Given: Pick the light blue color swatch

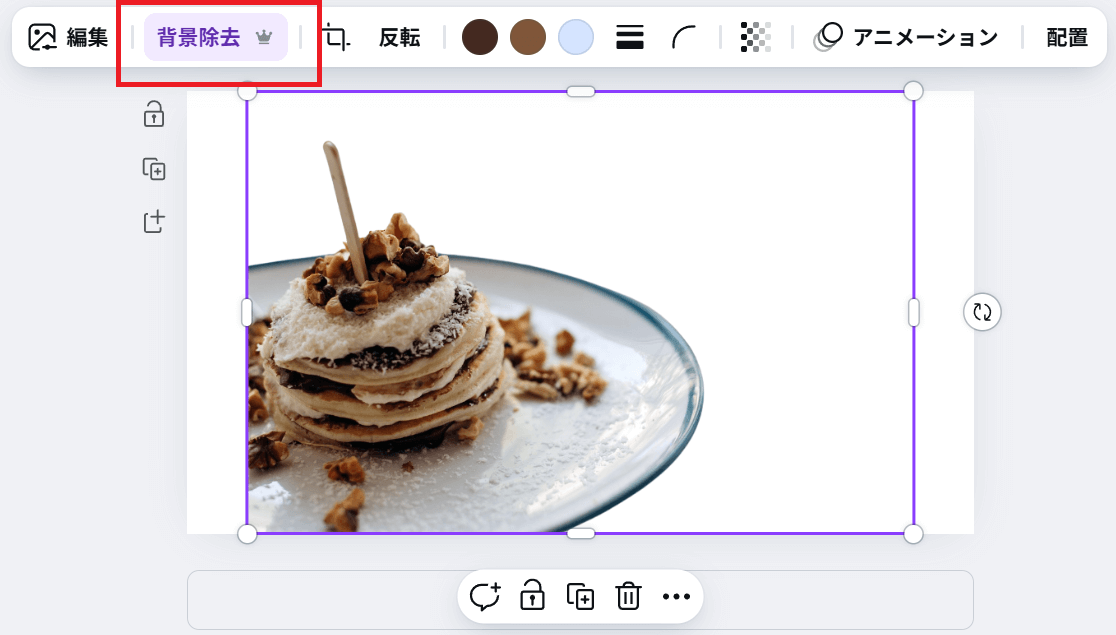Looking at the screenshot, I should (x=576, y=38).
